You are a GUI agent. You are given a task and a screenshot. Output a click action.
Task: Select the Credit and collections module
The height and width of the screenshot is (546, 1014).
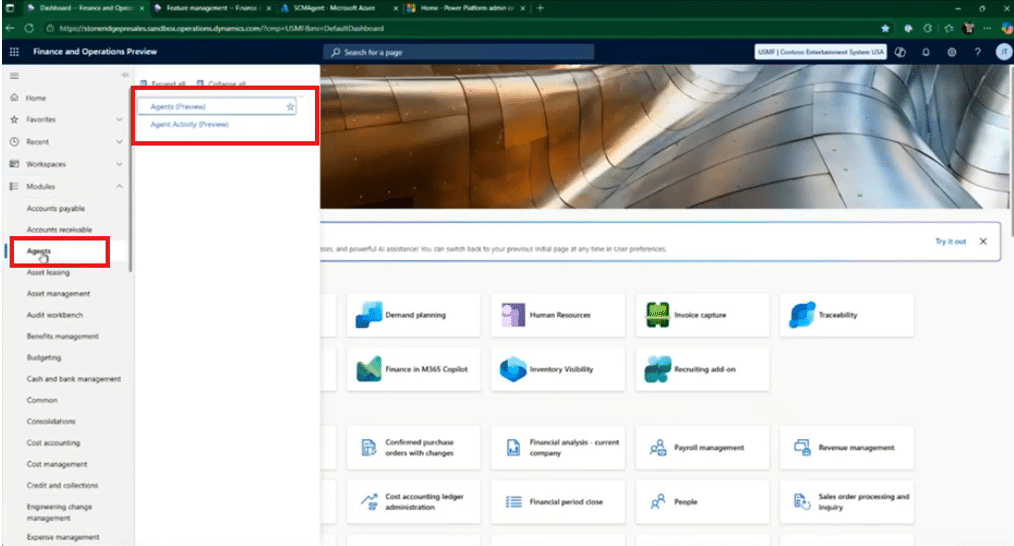pos(63,485)
